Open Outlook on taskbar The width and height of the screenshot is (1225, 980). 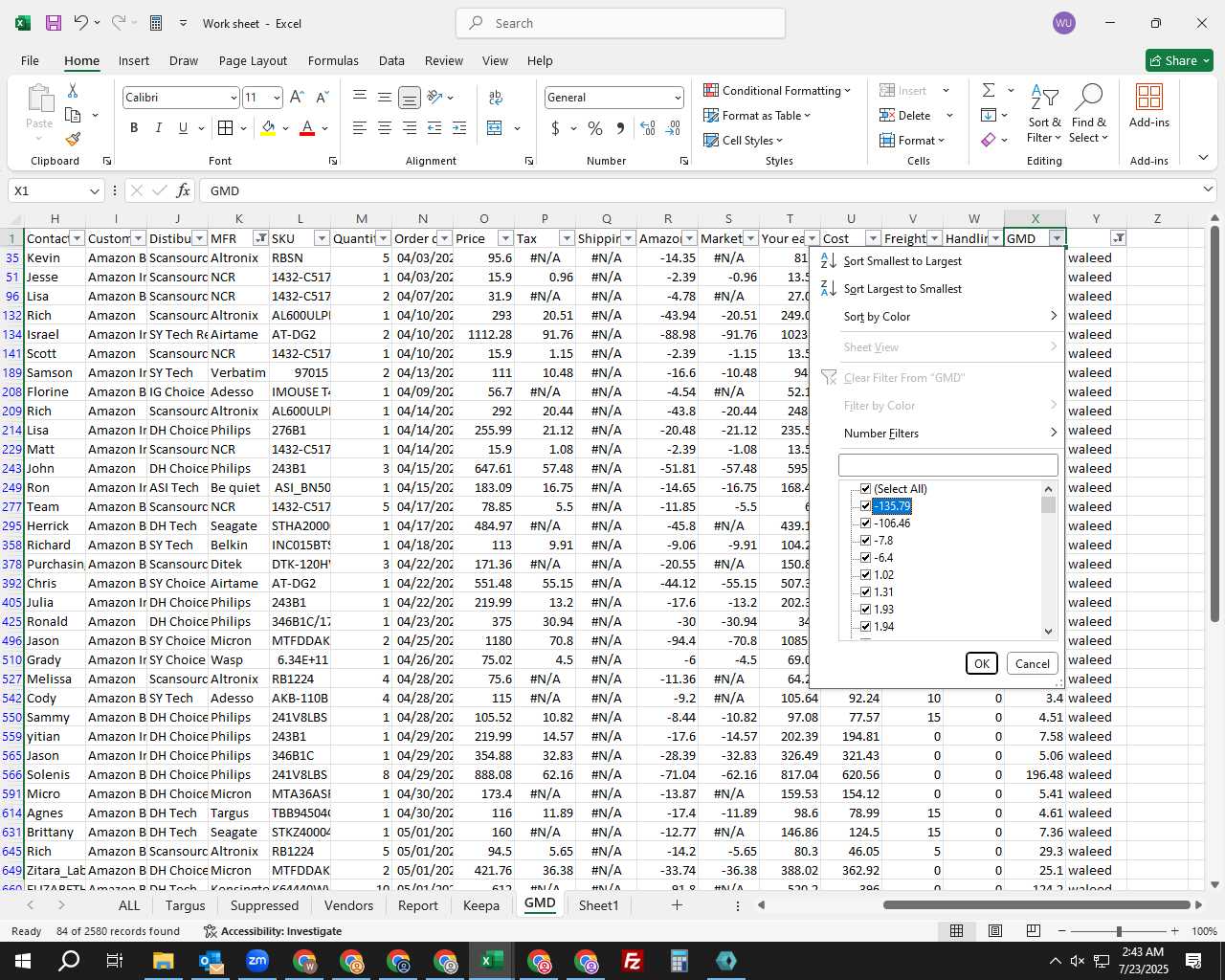click(210, 961)
